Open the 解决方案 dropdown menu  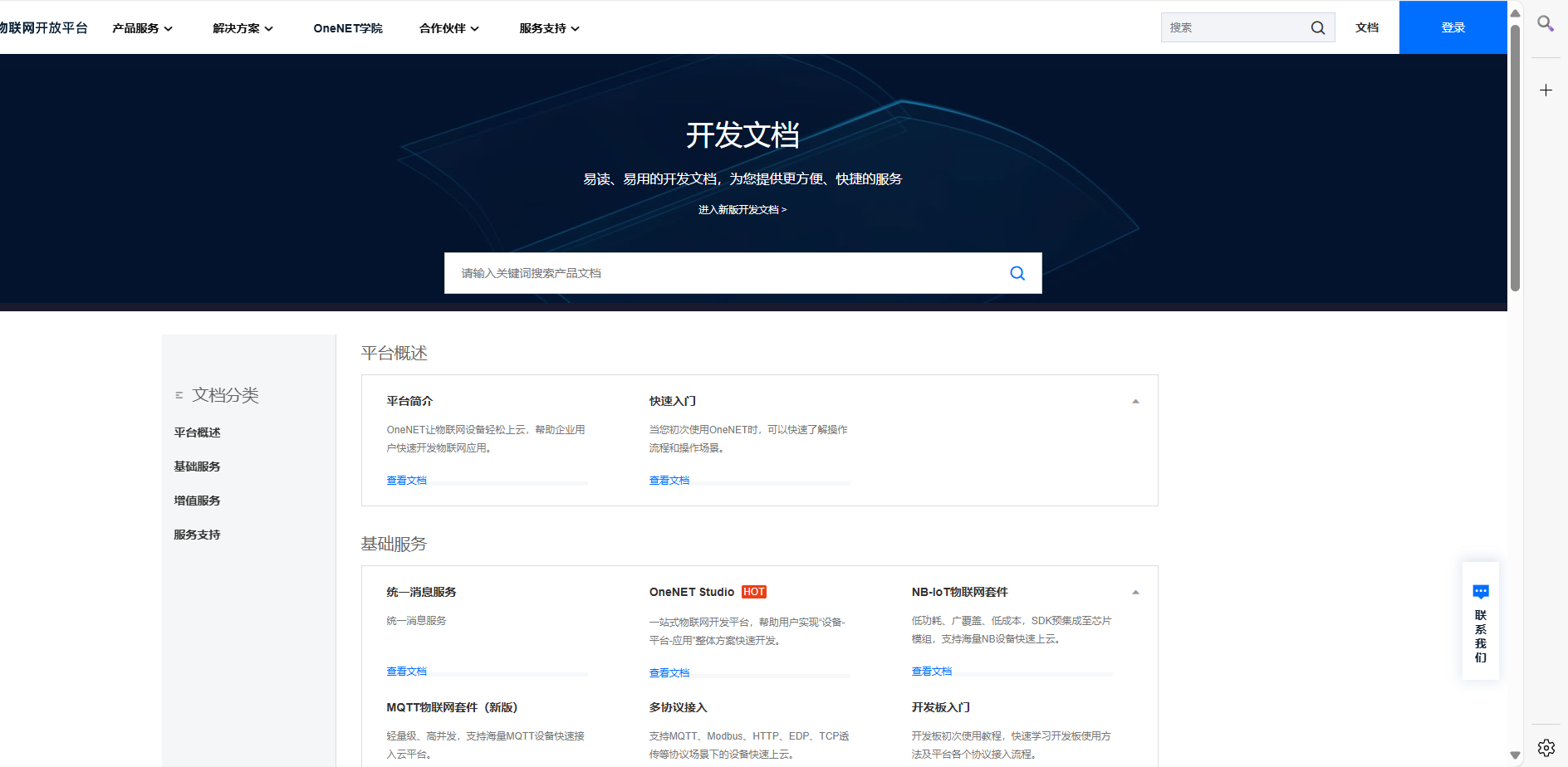coord(242,27)
